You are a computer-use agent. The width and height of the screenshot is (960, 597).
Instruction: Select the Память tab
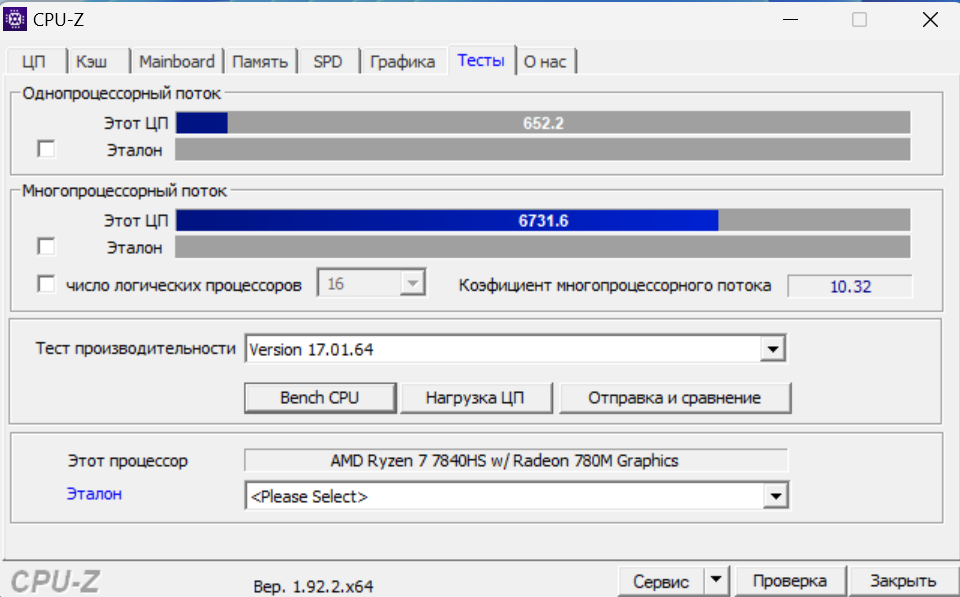[x=260, y=62]
